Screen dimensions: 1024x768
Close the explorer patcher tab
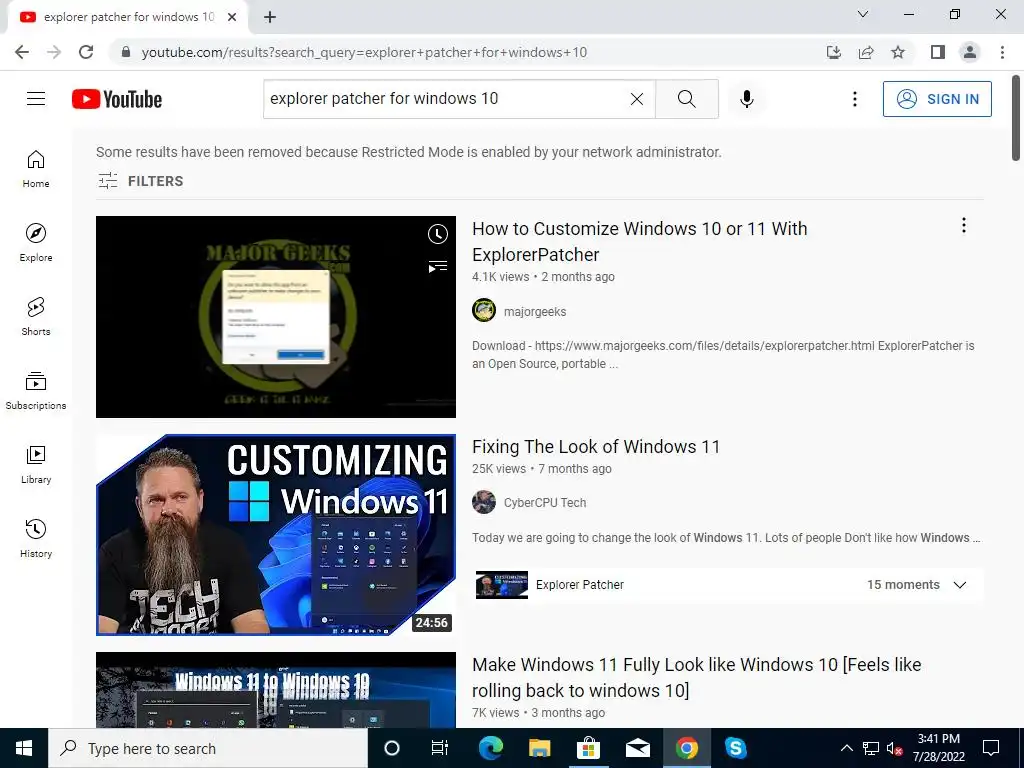point(232,17)
